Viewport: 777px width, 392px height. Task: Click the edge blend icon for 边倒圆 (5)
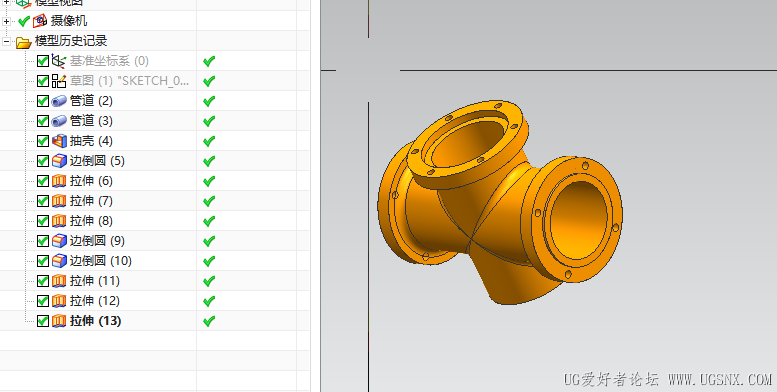[x=59, y=161]
